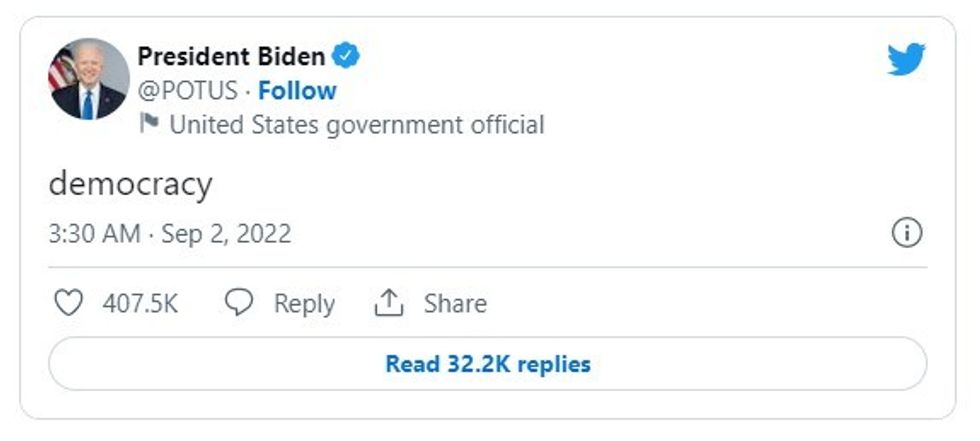Click the tweet text "democracy"
The width and height of the screenshot is (980, 441).
click(130, 184)
